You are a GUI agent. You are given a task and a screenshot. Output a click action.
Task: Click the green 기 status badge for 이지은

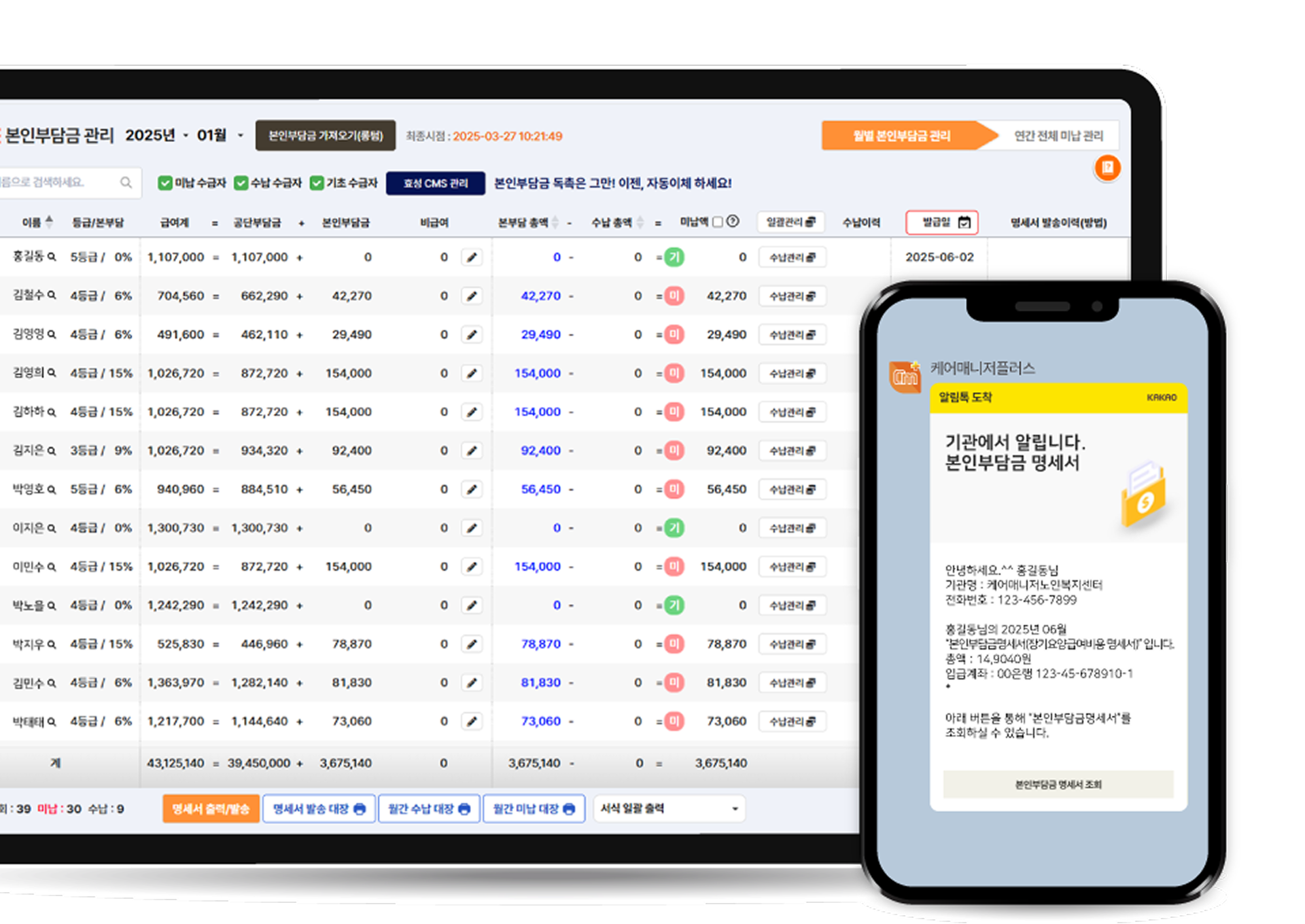coord(674,528)
